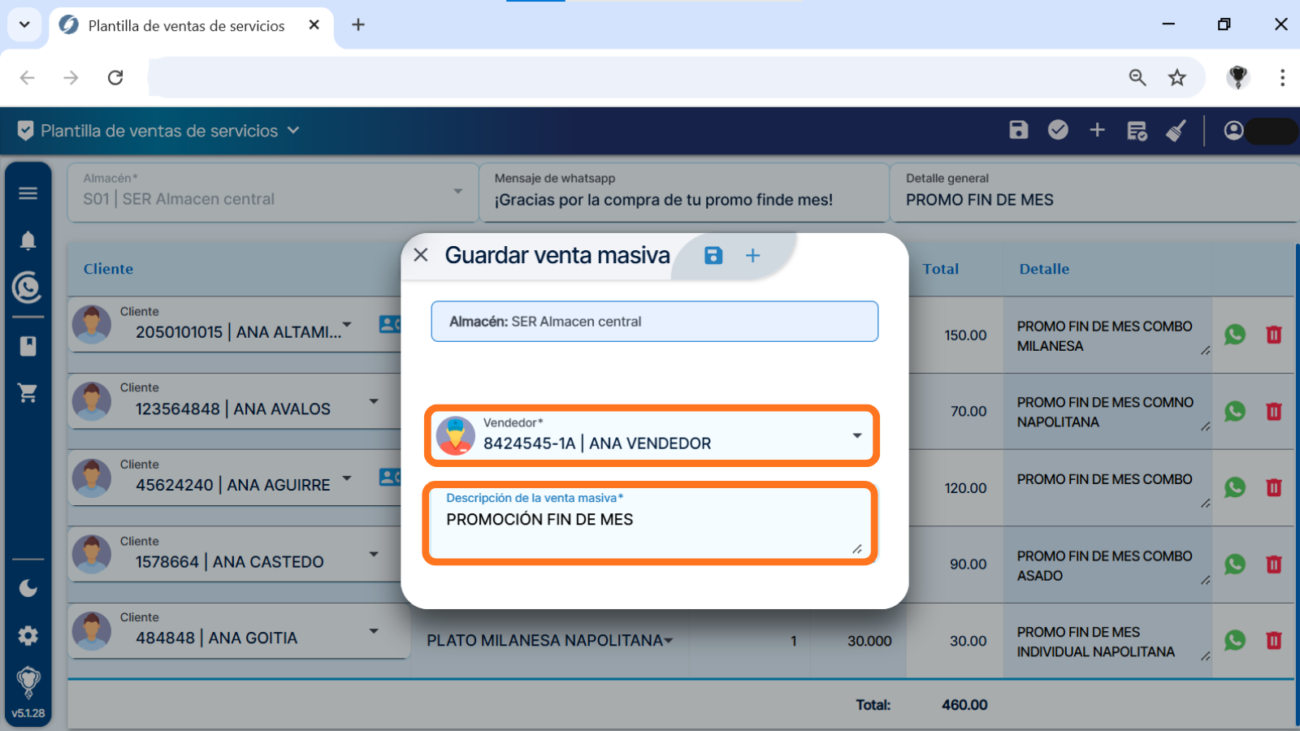Viewport: 1300px width, 731px height.
Task: Expand the Almacén dropdown
Action: coord(458,191)
